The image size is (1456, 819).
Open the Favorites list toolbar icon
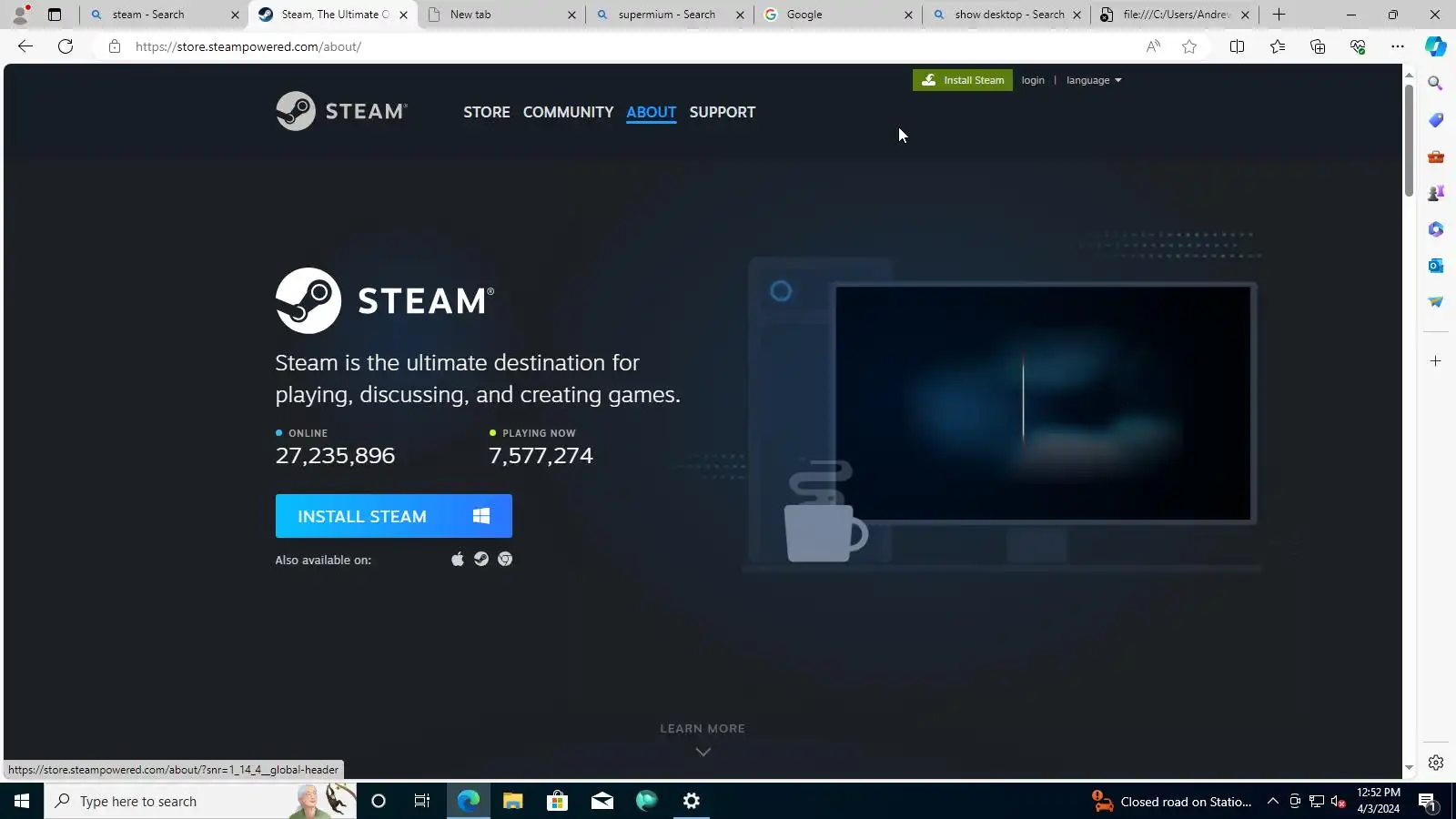tap(1278, 46)
